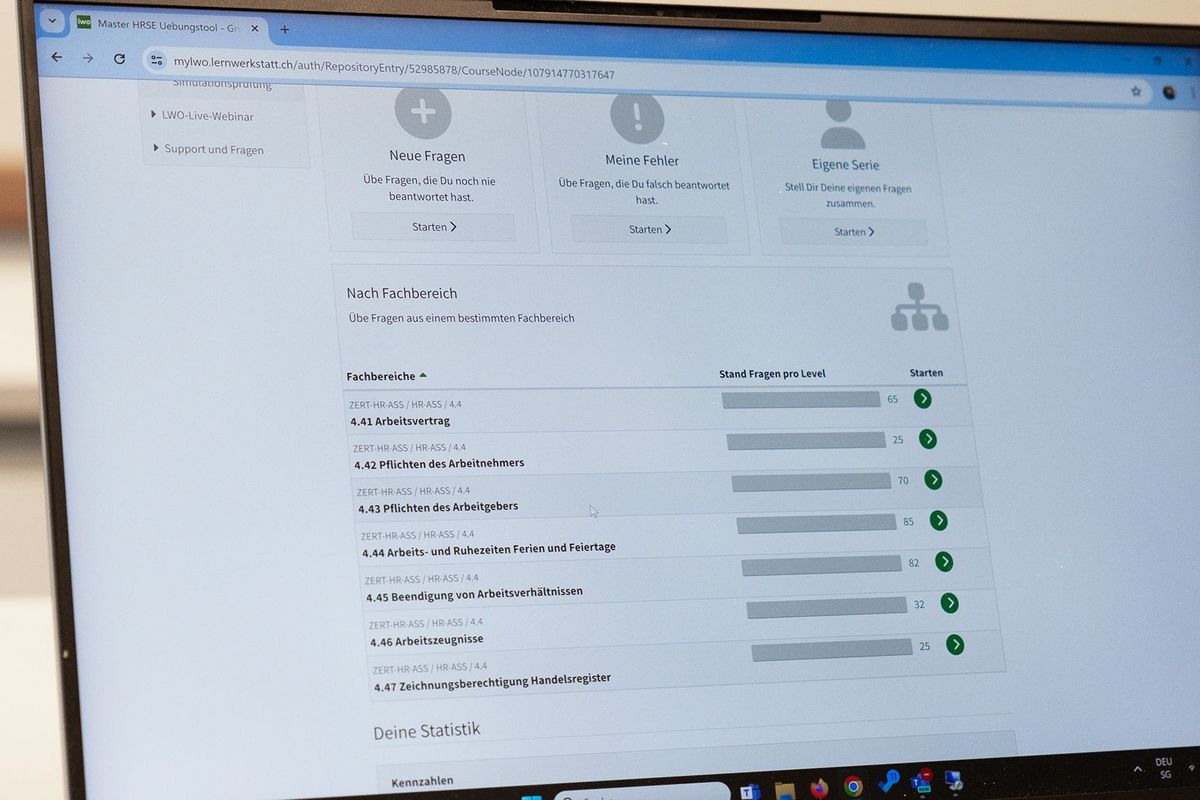
Task: Sort the list by Fachbereiche column header
Action: coord(381,376)
